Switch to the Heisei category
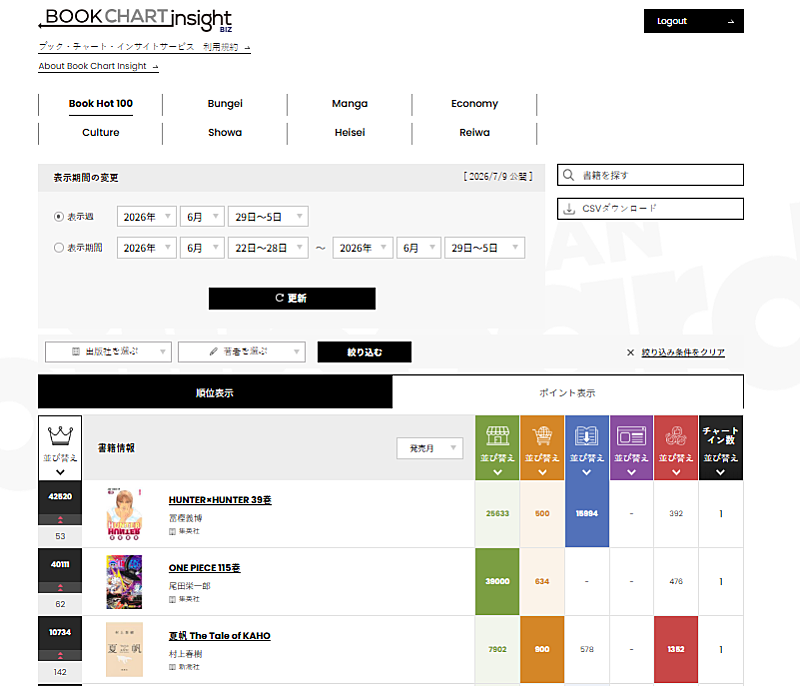 click(x=349, y=133)
